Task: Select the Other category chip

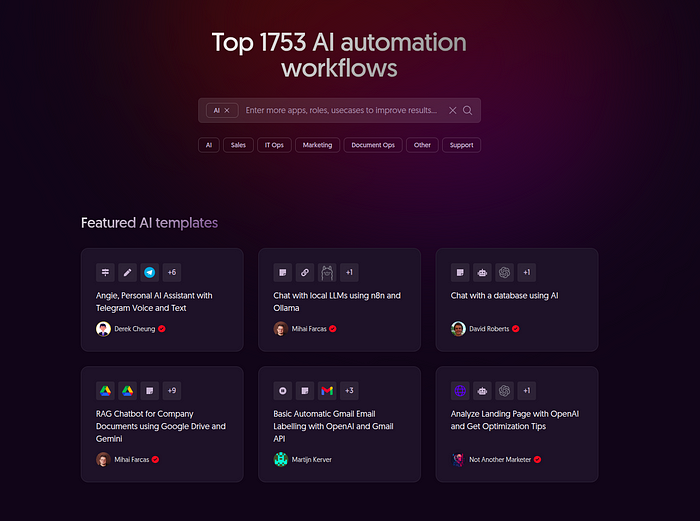Action: [422, 145]
